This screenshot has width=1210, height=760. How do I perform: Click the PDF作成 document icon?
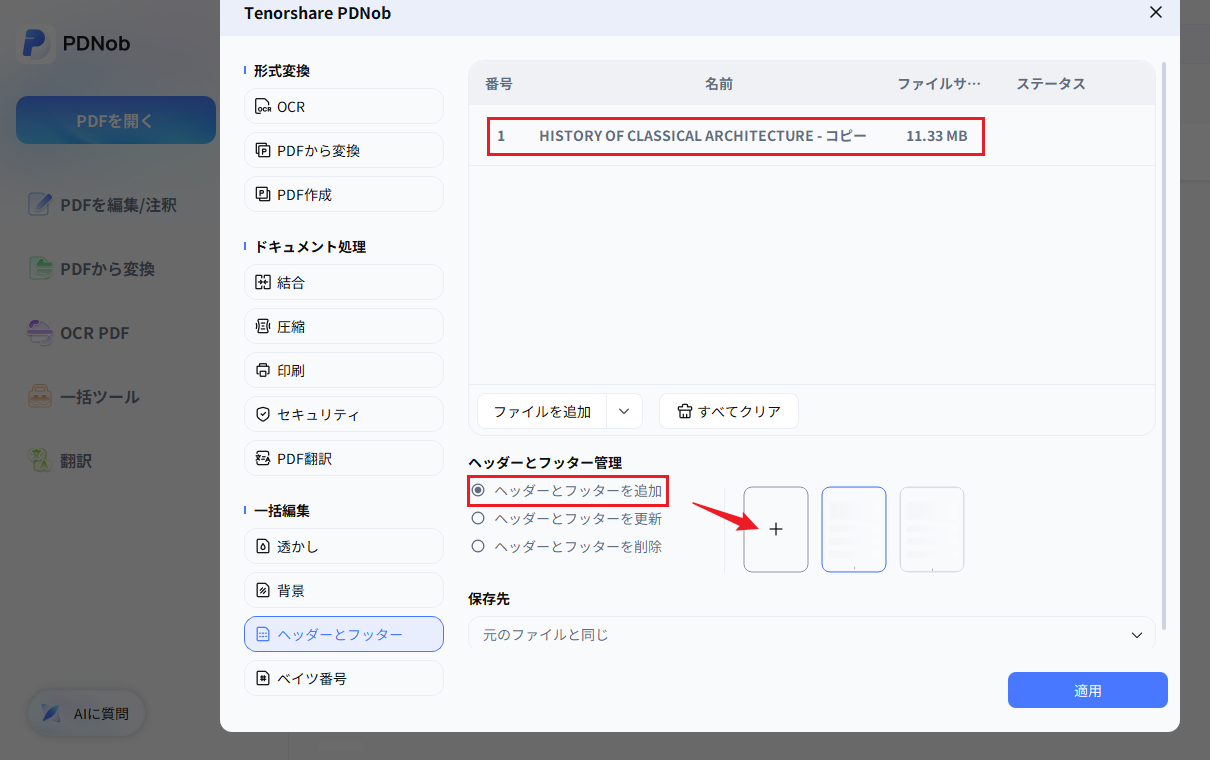coord(263,194)
